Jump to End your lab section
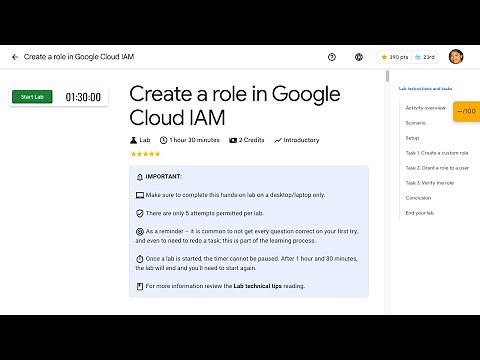 420,213
